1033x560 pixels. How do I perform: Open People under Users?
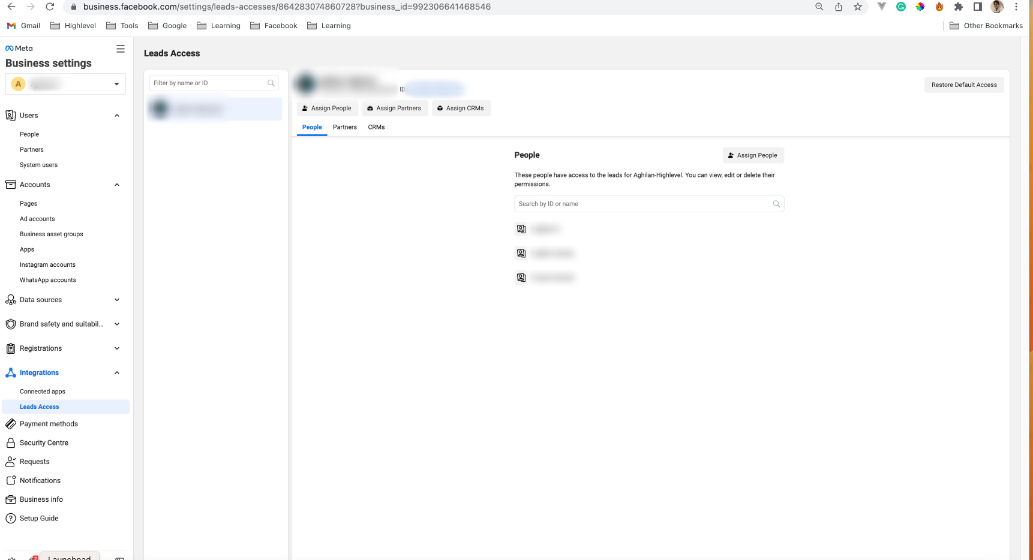click(x=29, y=134)
